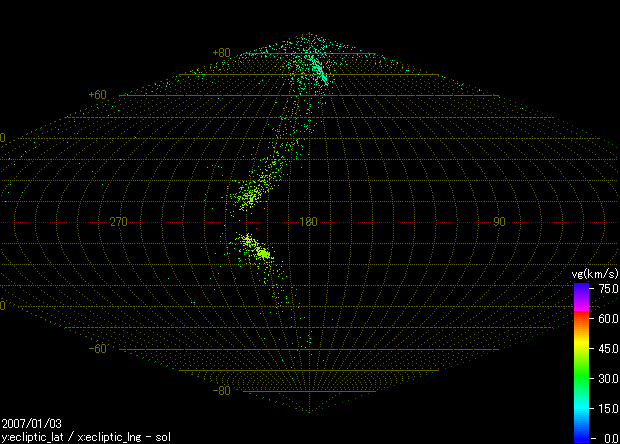Click the 45.0 velocity legend value
Image resolution: width=620 pixels, height=444 pixels.
pos(606,349)
